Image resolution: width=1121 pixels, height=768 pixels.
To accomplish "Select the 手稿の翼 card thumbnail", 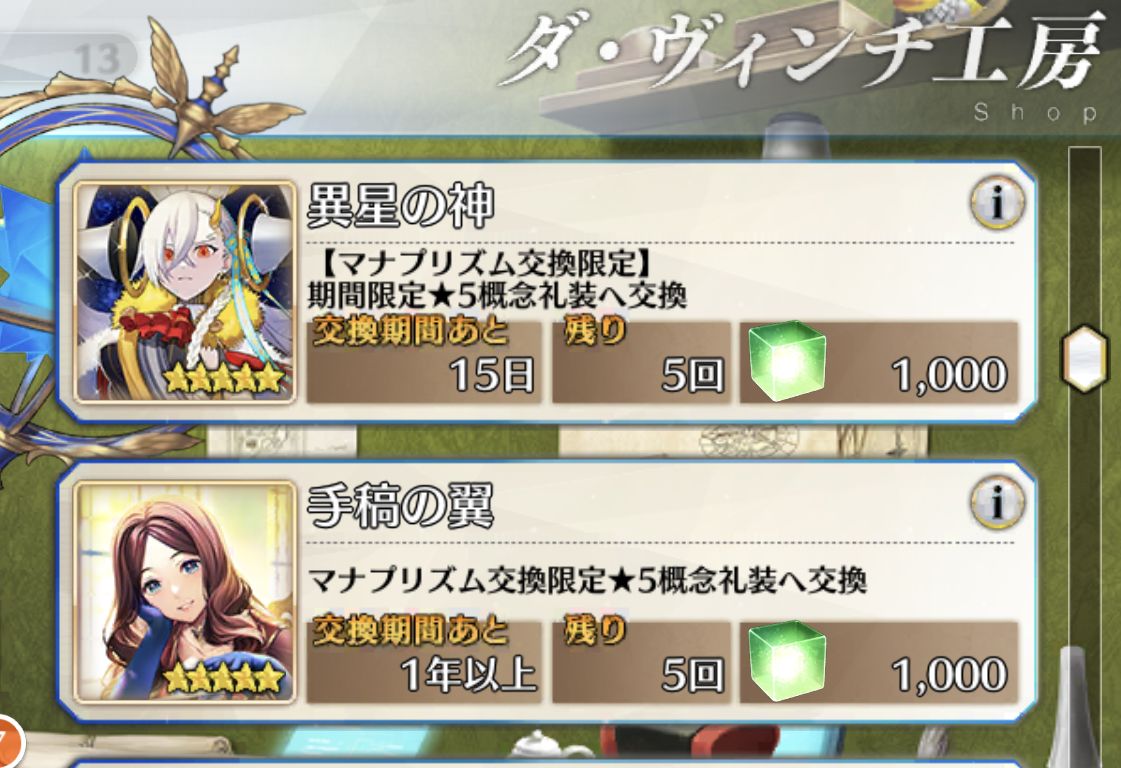I will coord(185,592).
